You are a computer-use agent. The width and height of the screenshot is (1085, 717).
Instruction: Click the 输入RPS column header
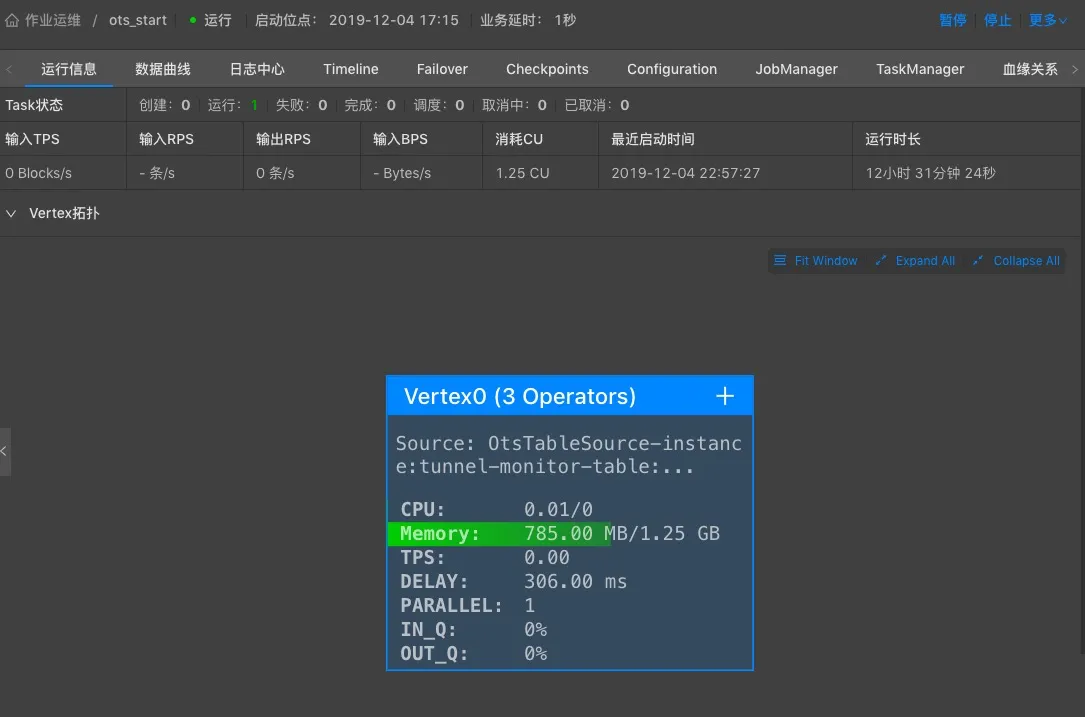pyautogui.click(x=166, y=139)
